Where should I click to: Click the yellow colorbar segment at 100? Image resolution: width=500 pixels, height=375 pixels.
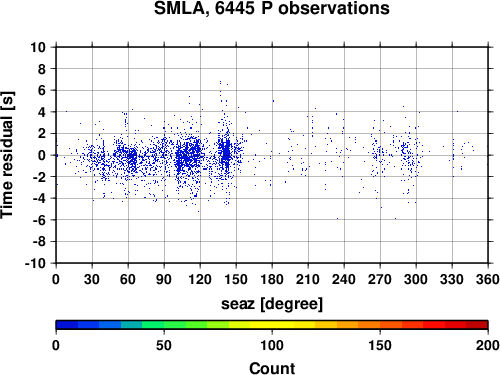tap(272, 325)
